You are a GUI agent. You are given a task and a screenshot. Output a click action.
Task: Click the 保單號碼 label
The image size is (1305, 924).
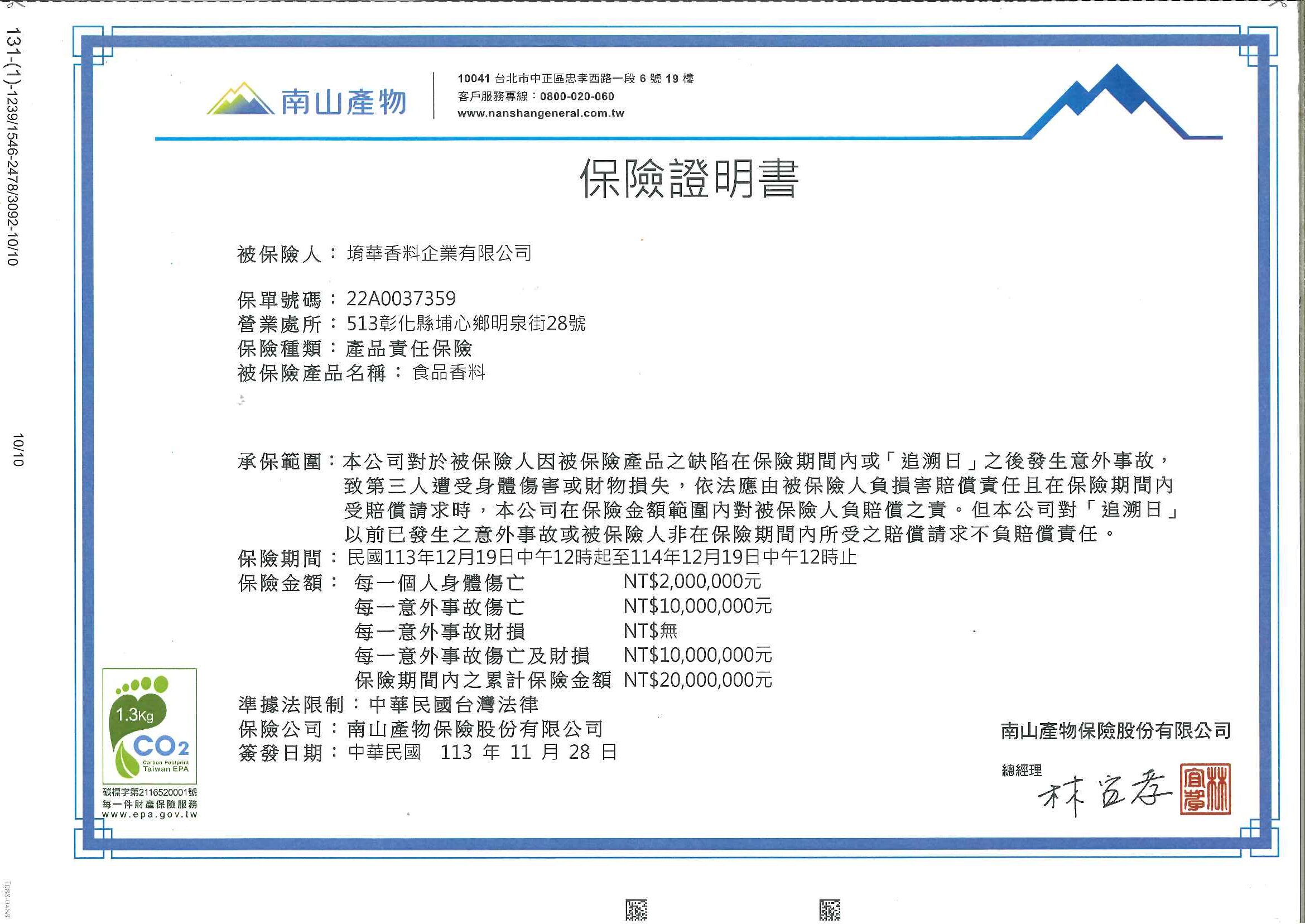click(280, 299)
